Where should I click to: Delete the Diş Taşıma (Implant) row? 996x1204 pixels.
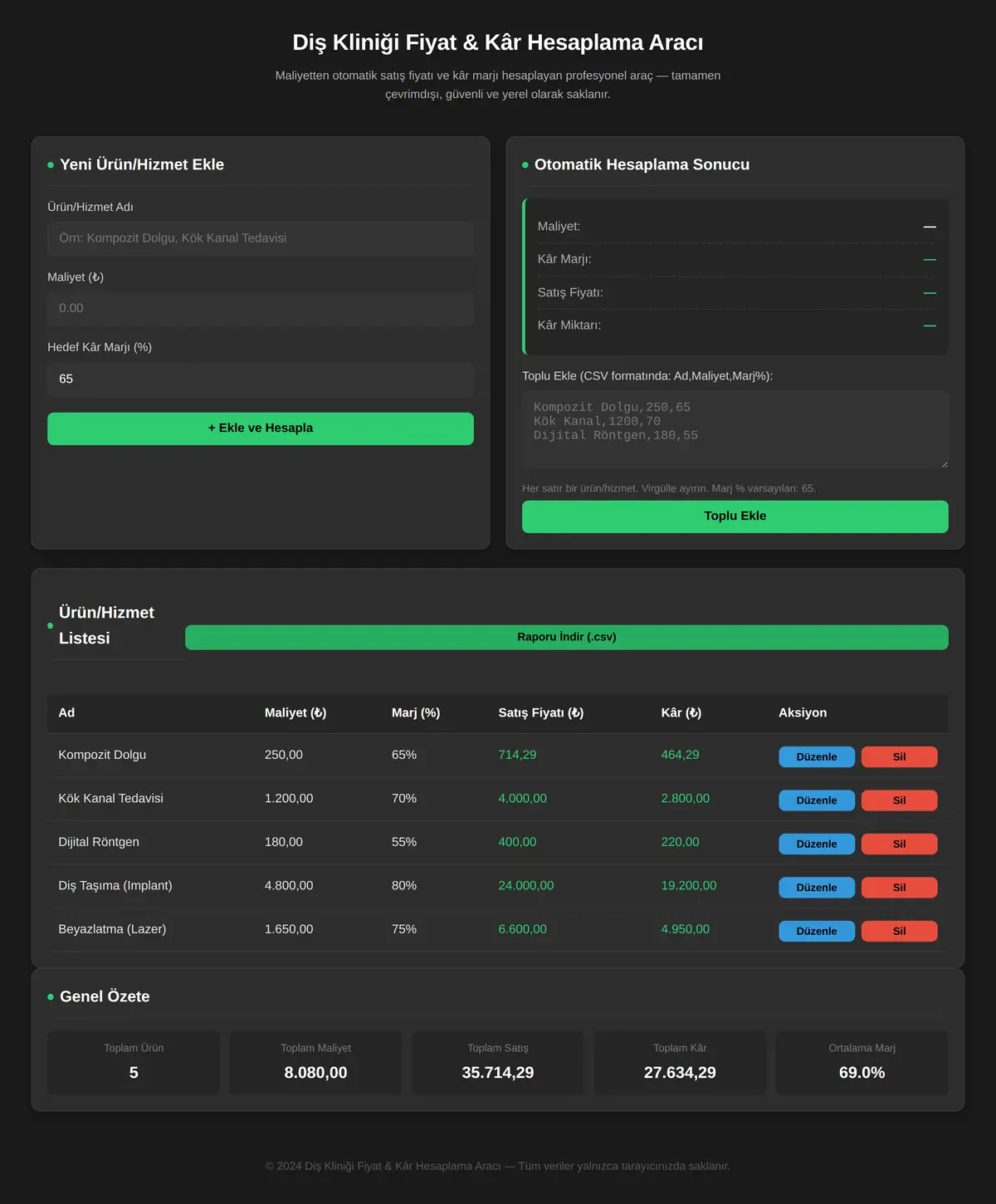(x=900, y=888)
